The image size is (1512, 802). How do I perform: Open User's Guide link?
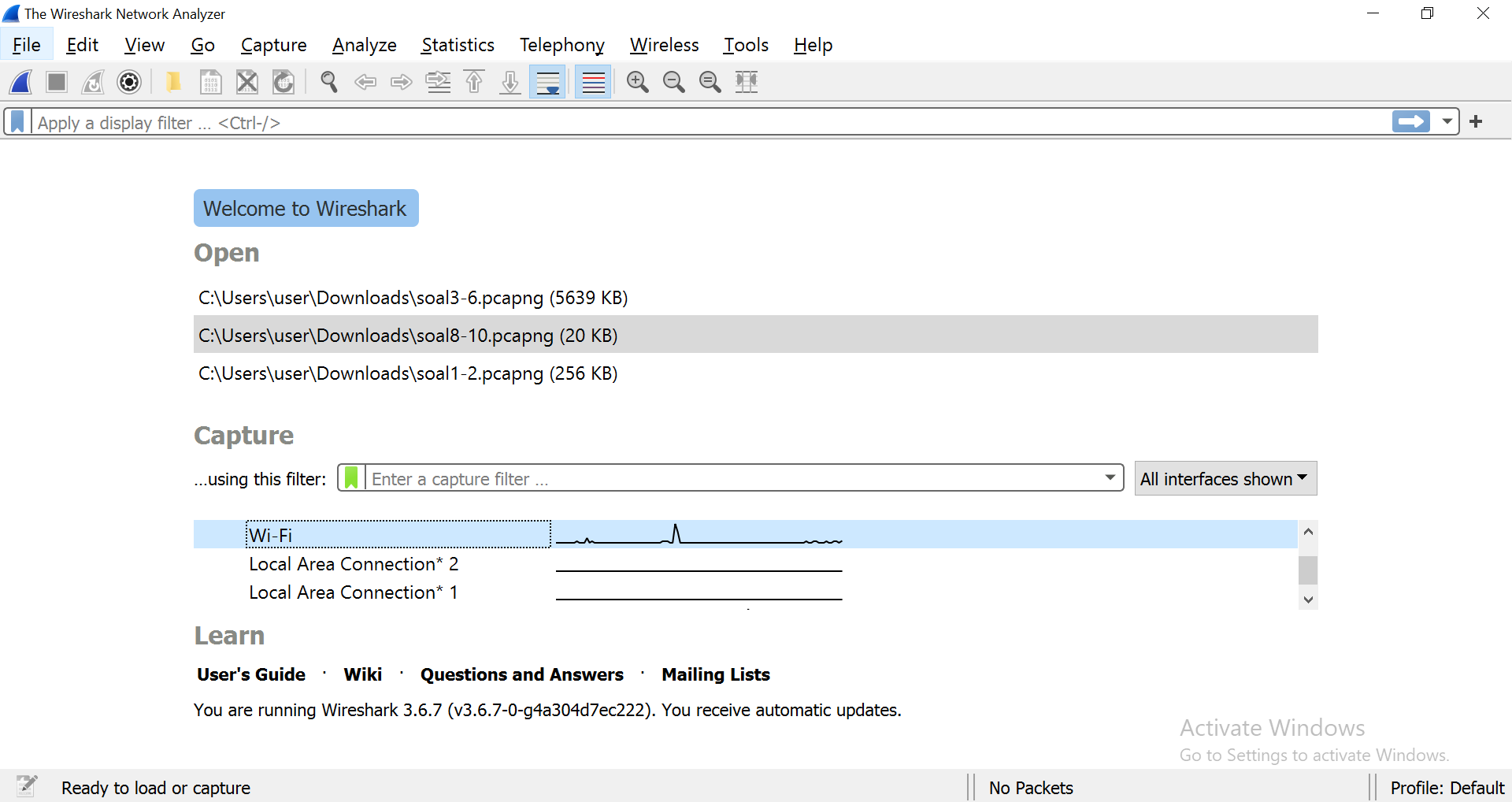click(251, 674)
